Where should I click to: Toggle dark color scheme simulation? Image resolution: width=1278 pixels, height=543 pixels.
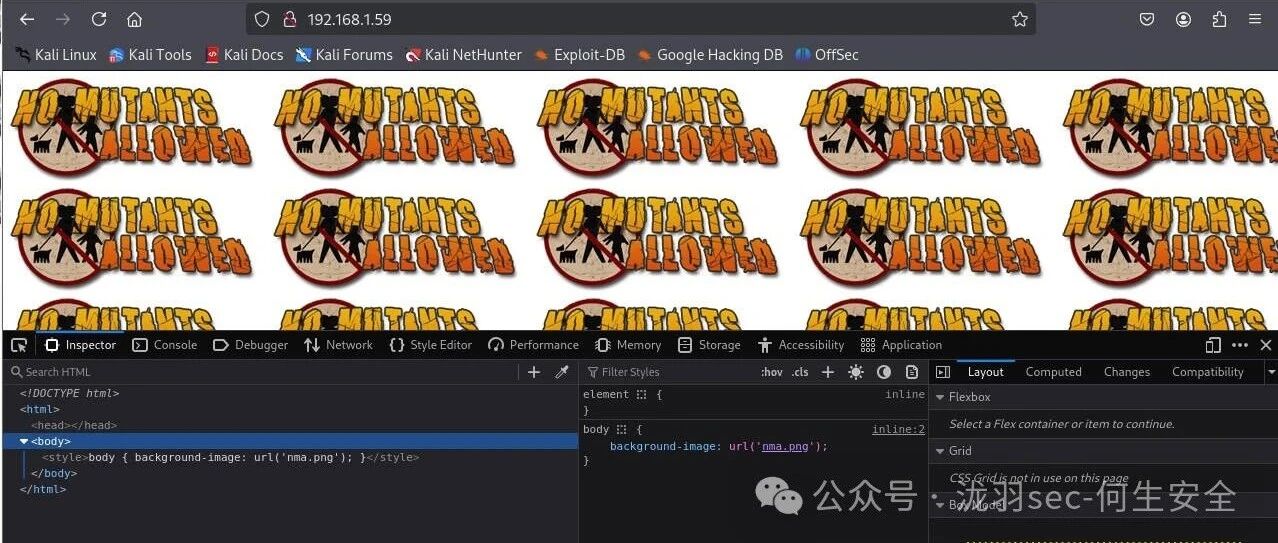[x=884, y=372]
